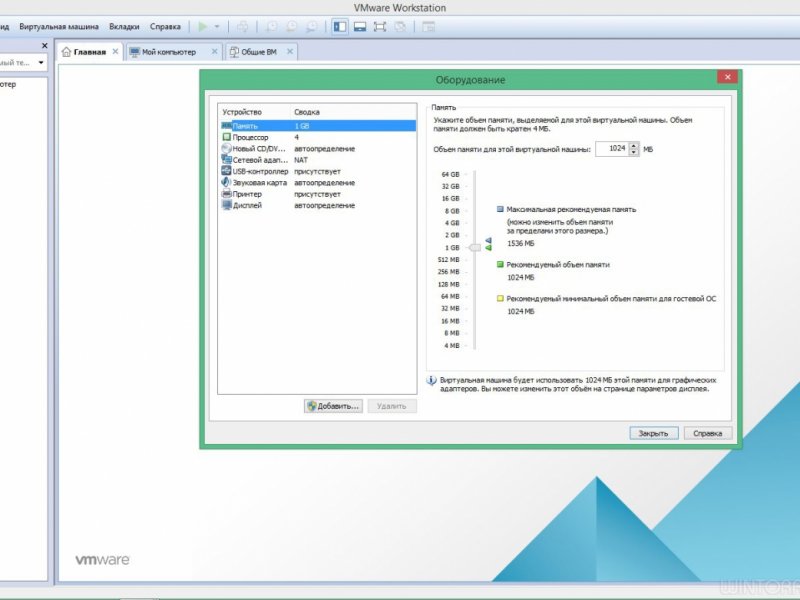The image size is (800, 600).
Task: Close the Главная tab with its X
Action: (115, 52)
